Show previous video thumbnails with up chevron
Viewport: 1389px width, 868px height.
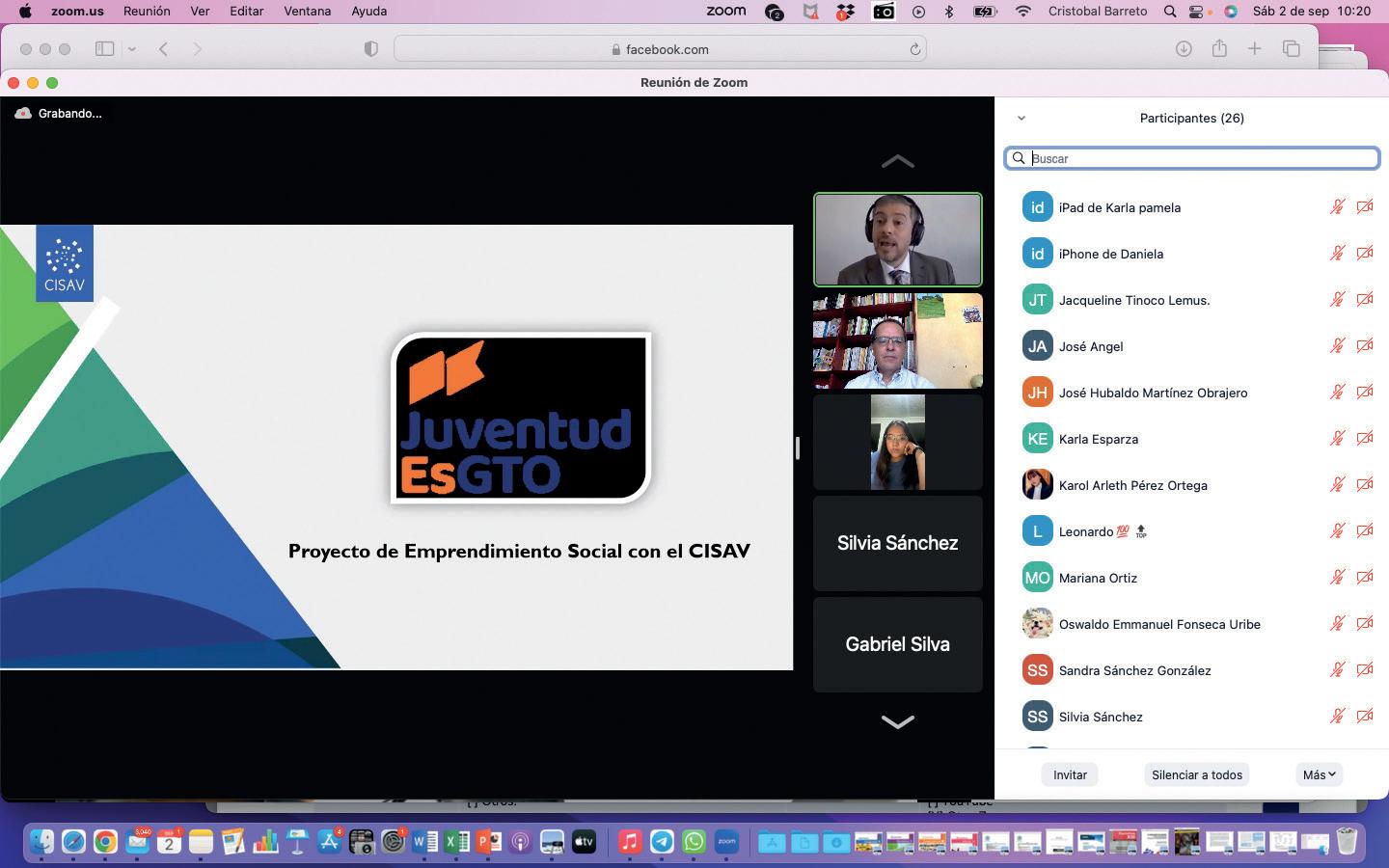coord(898,162)
